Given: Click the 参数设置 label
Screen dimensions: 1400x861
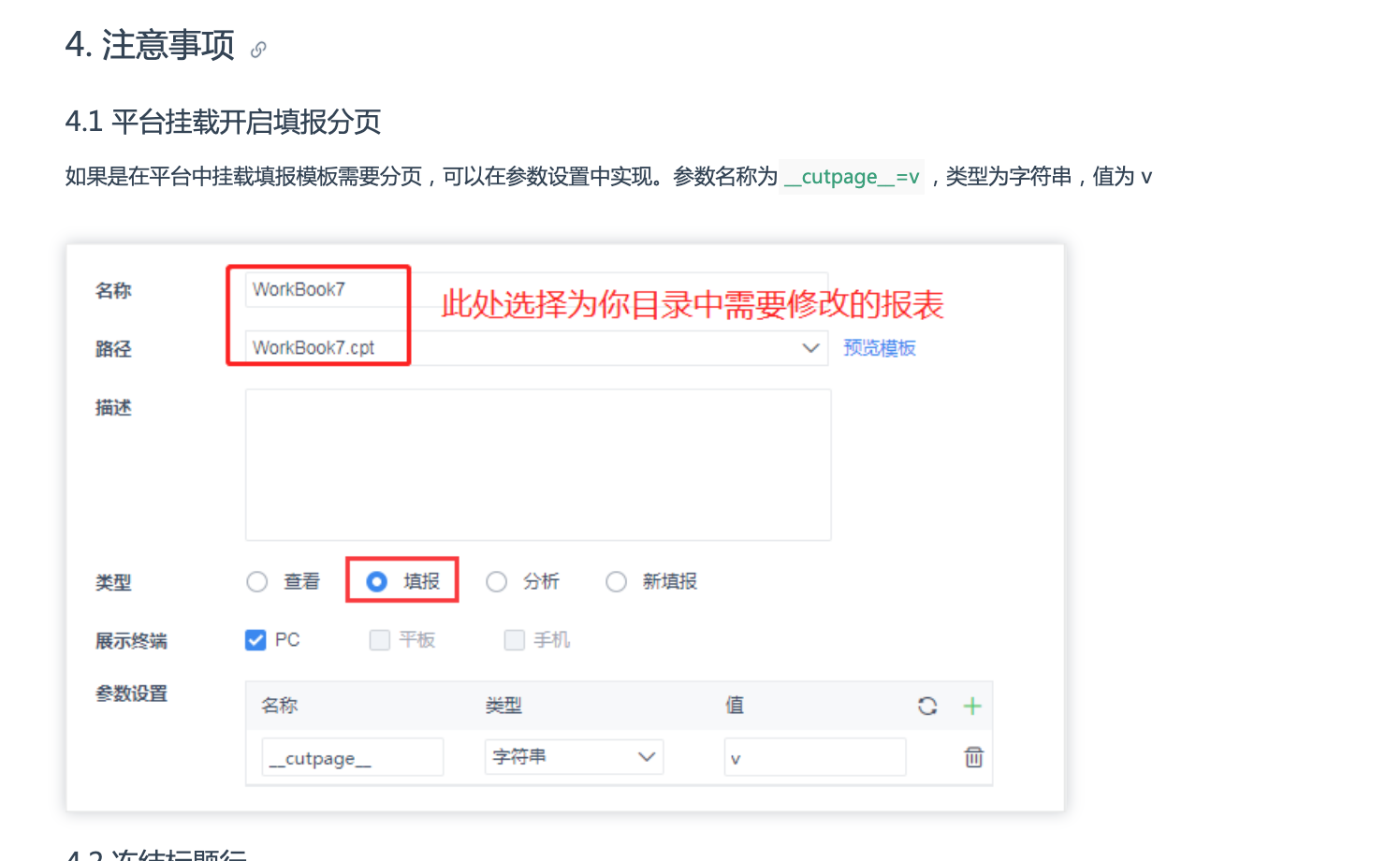Looking at the screenshot, I should click(x=131, y=693).
